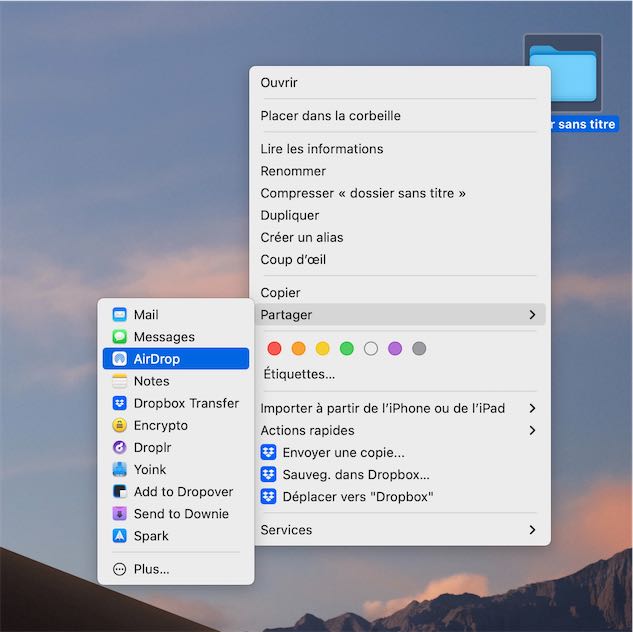The image size is (633, 632).
Task: Select Renommer in context menu
Action: [x=400, y=171]
